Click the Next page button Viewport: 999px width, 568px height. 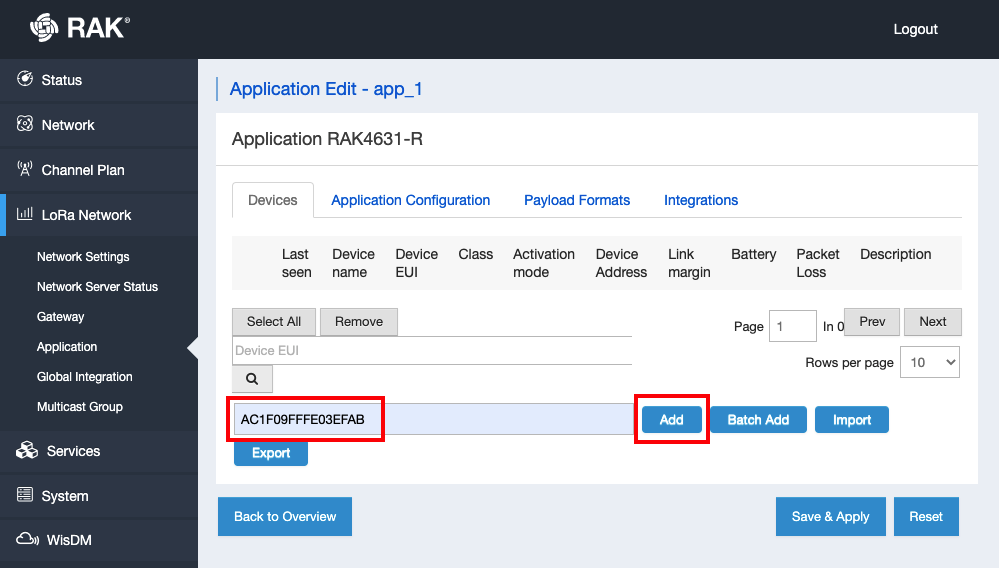click(x=932, y=322)
